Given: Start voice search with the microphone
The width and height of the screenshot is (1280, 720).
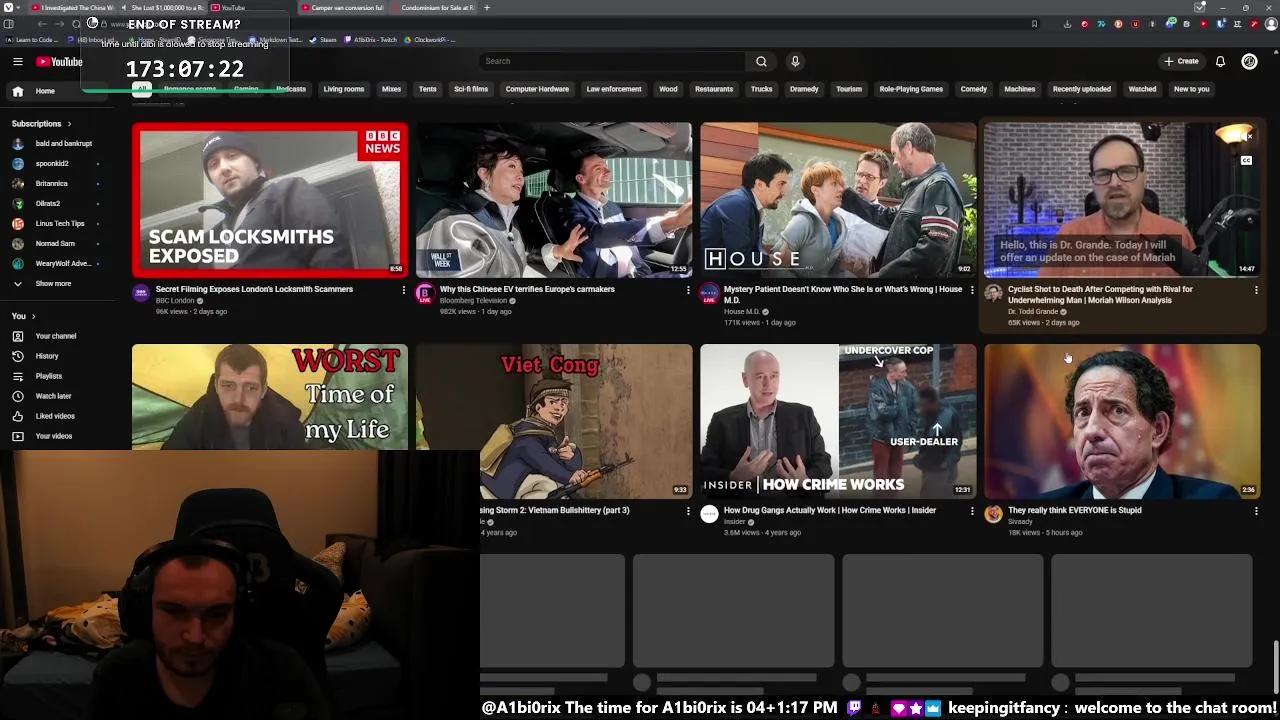Looking at the screenshot, I should (x=795, y=61).
